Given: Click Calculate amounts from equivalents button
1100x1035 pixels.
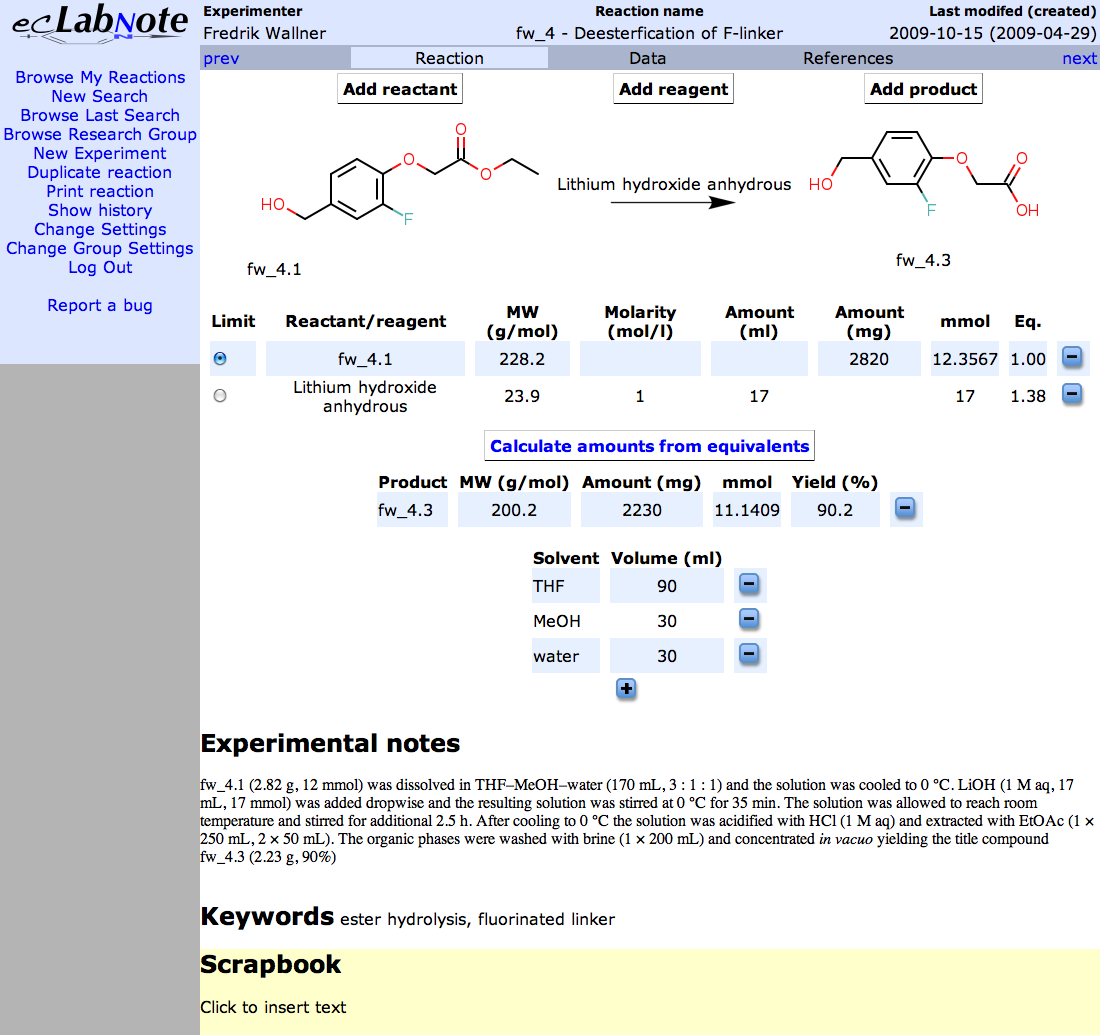Looking at the screenshot, I should coord(649,446).
